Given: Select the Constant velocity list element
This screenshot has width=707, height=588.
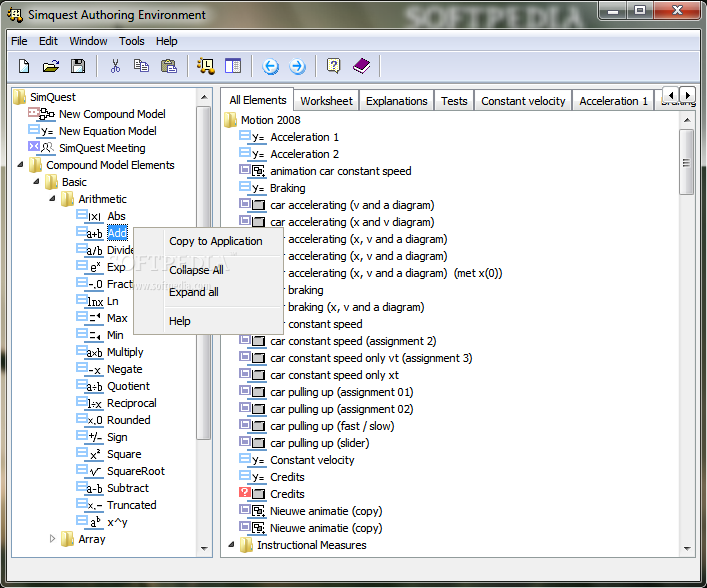Looking at the screenshot, I should click(x=312, y=460).
